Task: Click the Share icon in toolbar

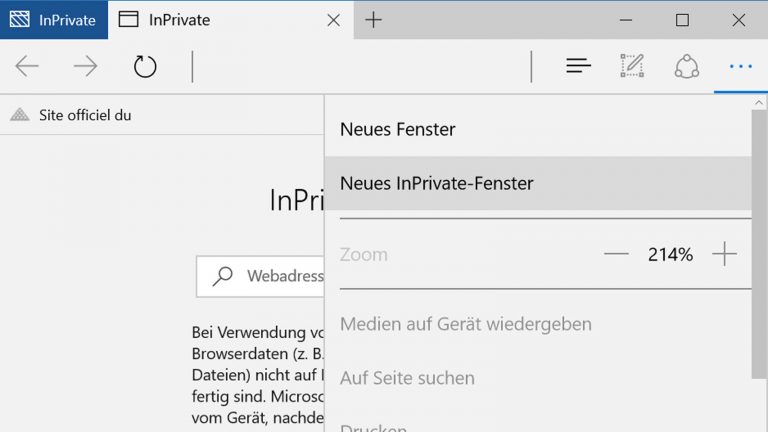Action: 686,67
